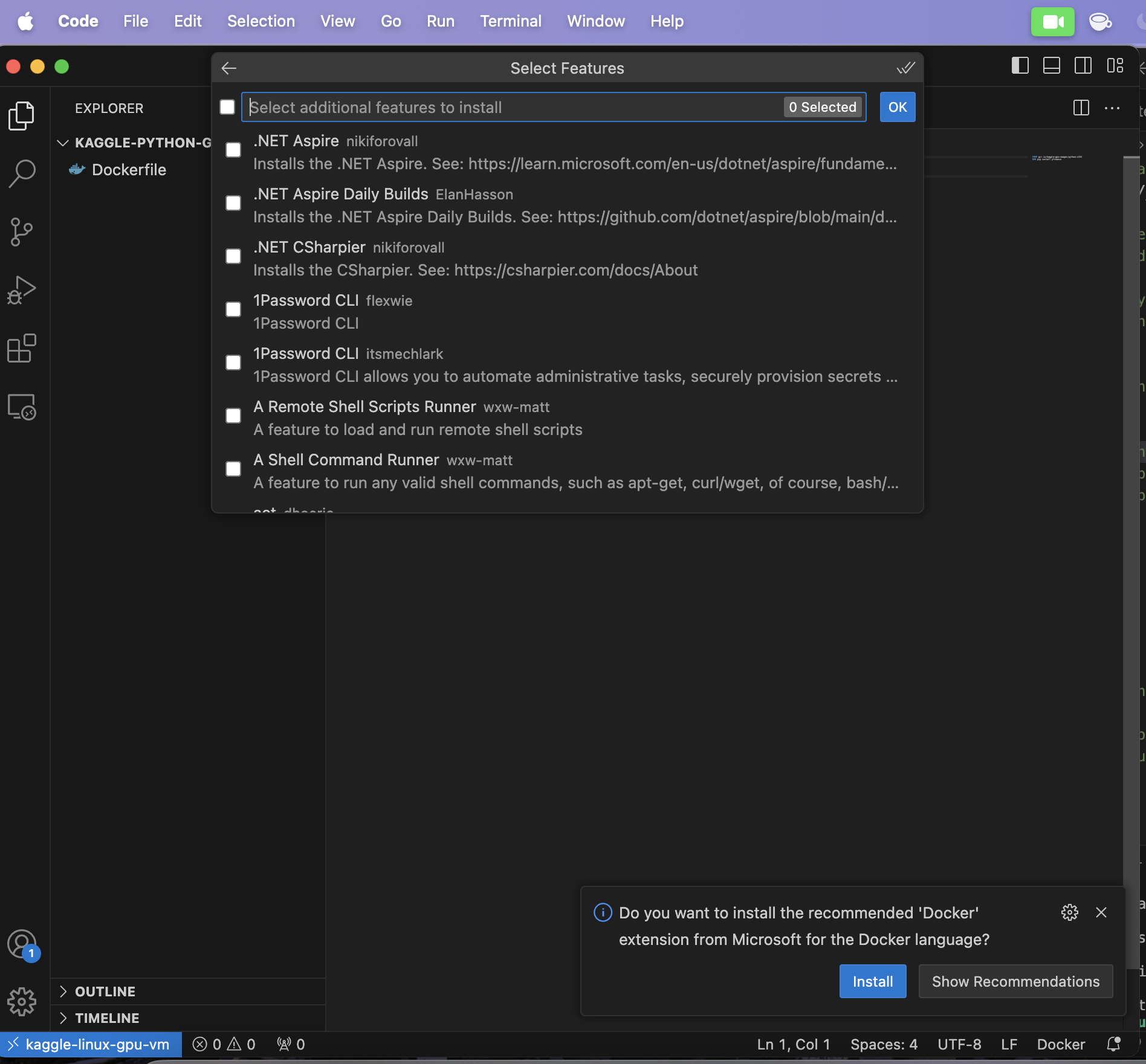The height and width of the screenshot is (1064, 1146).
Task: Go back using the Select Features arrow
Action: pos(229,68)
